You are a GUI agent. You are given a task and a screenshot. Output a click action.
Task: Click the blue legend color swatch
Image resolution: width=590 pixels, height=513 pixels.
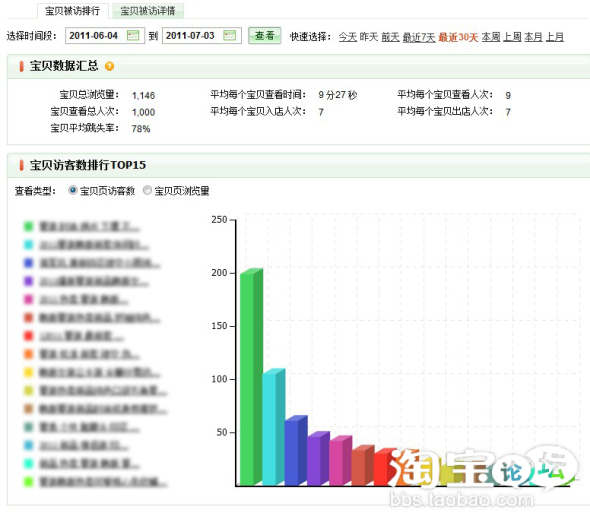(x=29, y=263)
